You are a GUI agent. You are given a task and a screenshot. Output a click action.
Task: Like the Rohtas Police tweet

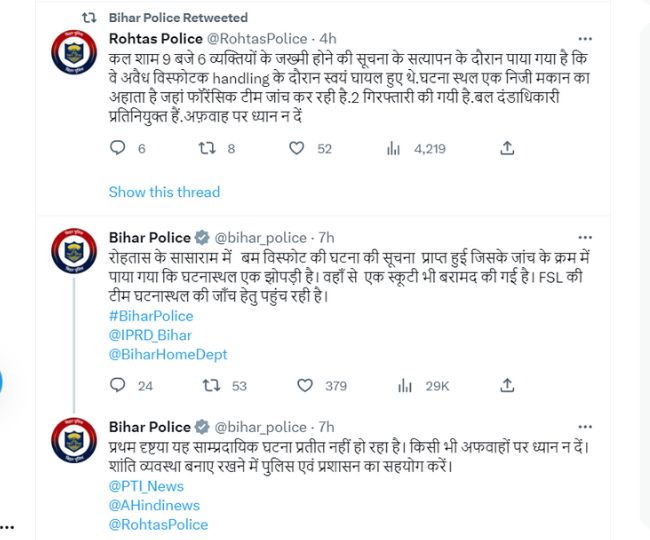point(296,149)
